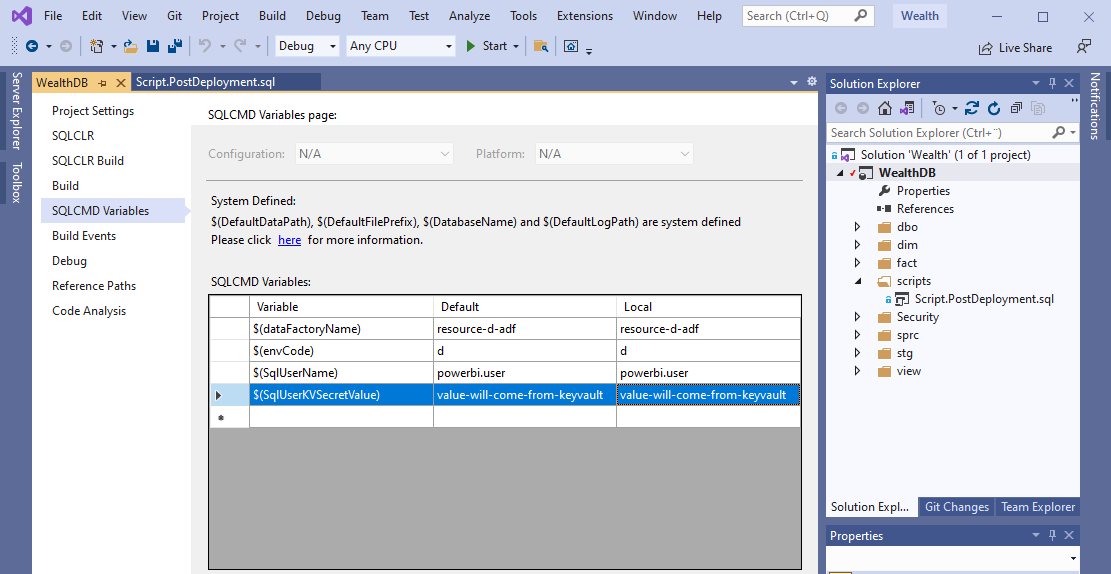Click the Live Share icon button
The image size is (1111, 574).
[1015, 47]
